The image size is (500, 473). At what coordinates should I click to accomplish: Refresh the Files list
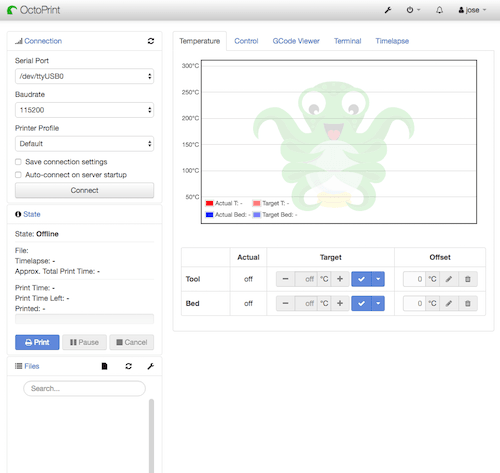coord(128,366)
